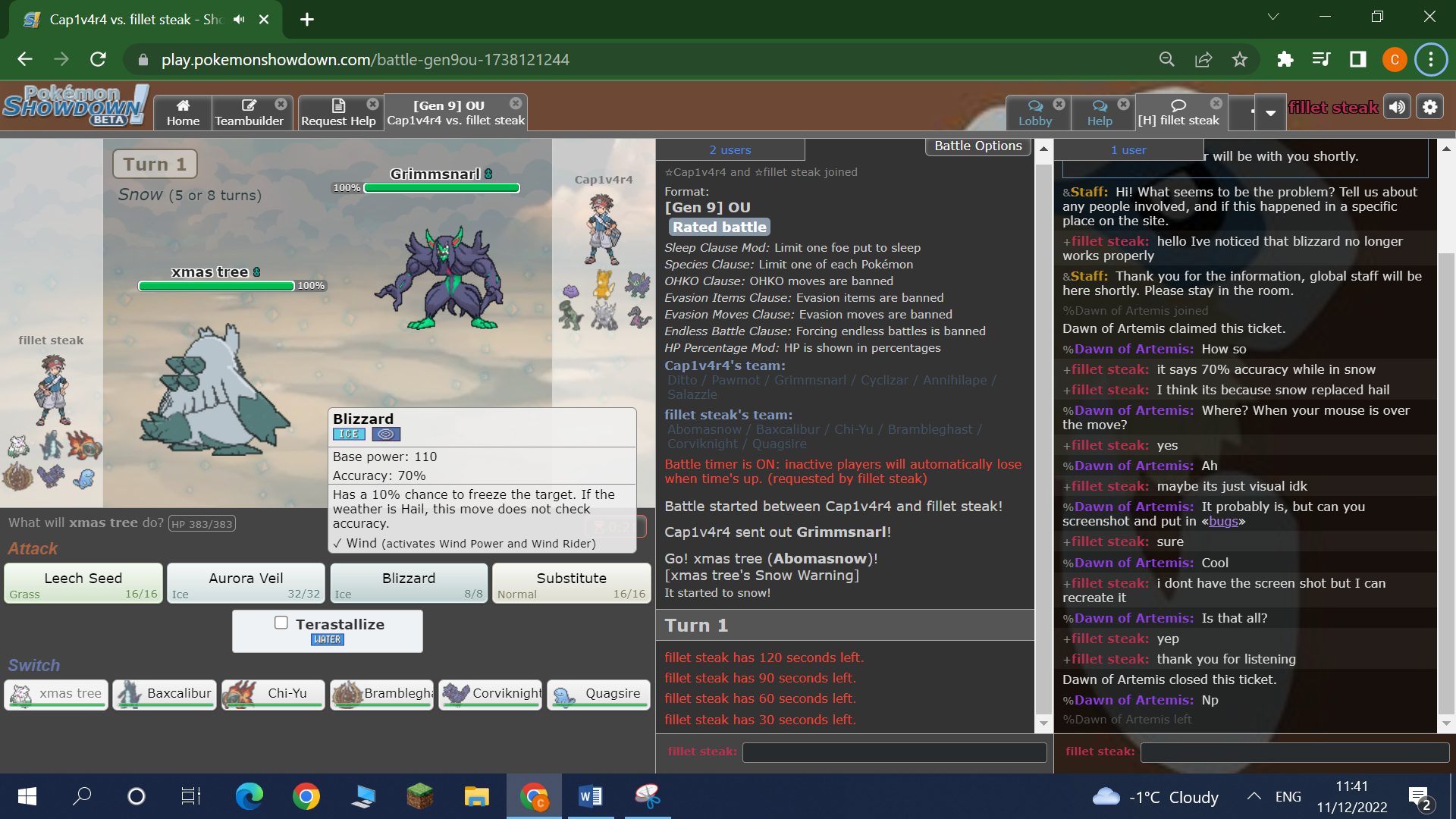Open the Chrome profile avatar
This screenshot has width=1456, height=819.
[1395, 59]
